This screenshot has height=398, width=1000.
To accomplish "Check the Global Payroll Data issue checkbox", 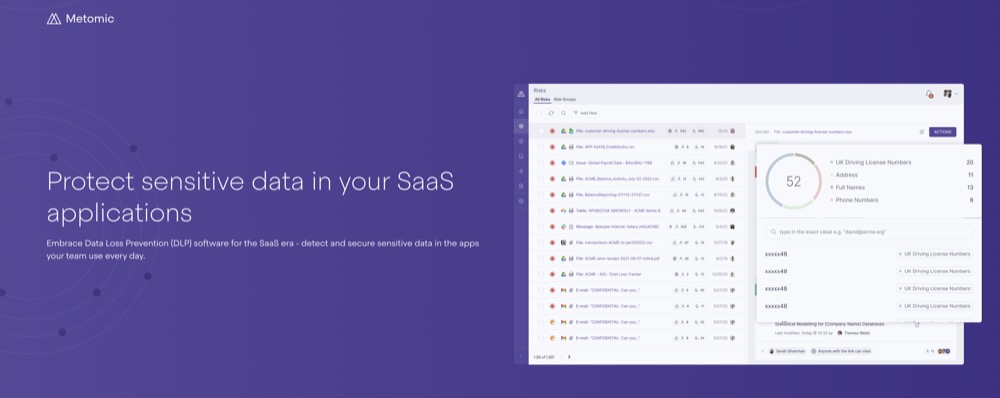I will coord(541,163).
